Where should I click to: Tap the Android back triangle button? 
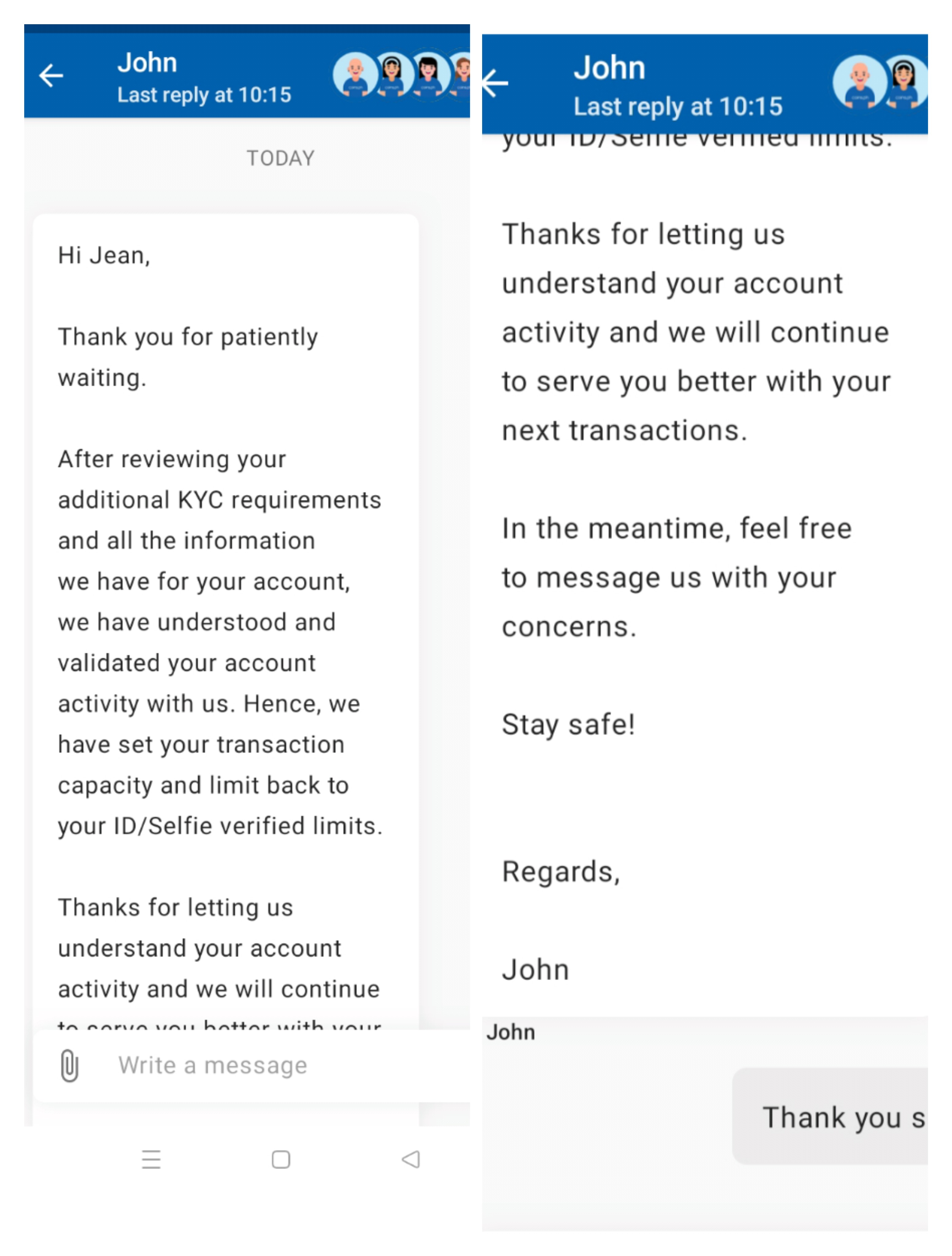410,1159
